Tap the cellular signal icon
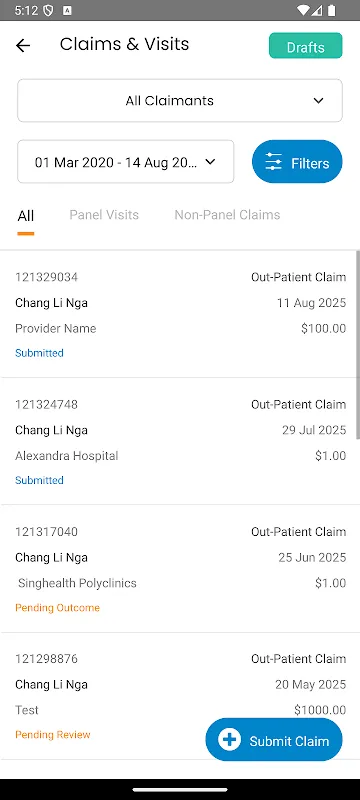This screenshot has width=360, height=800. tap(317, 10)
